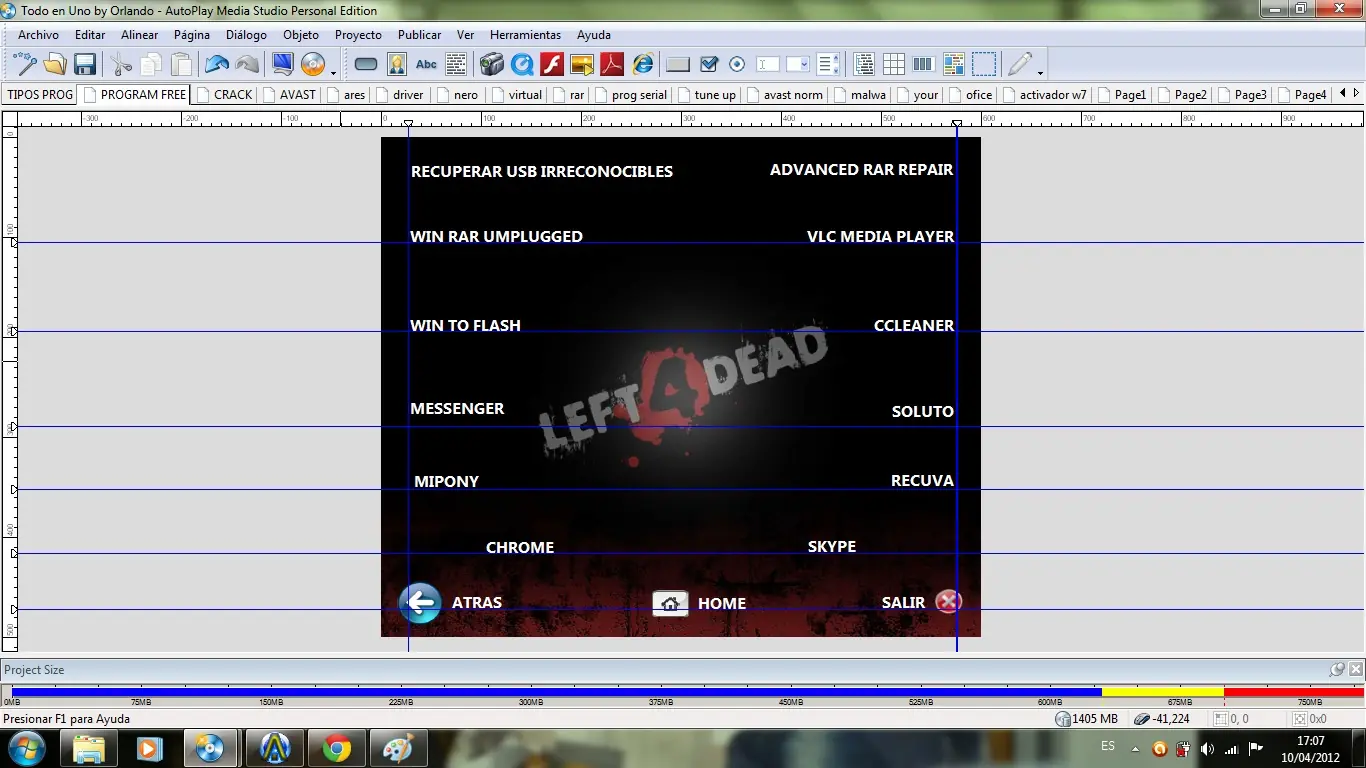The image size is (1366, 768).
Task: Open Windows Start menu orb
Action: (x=25, y=748)
